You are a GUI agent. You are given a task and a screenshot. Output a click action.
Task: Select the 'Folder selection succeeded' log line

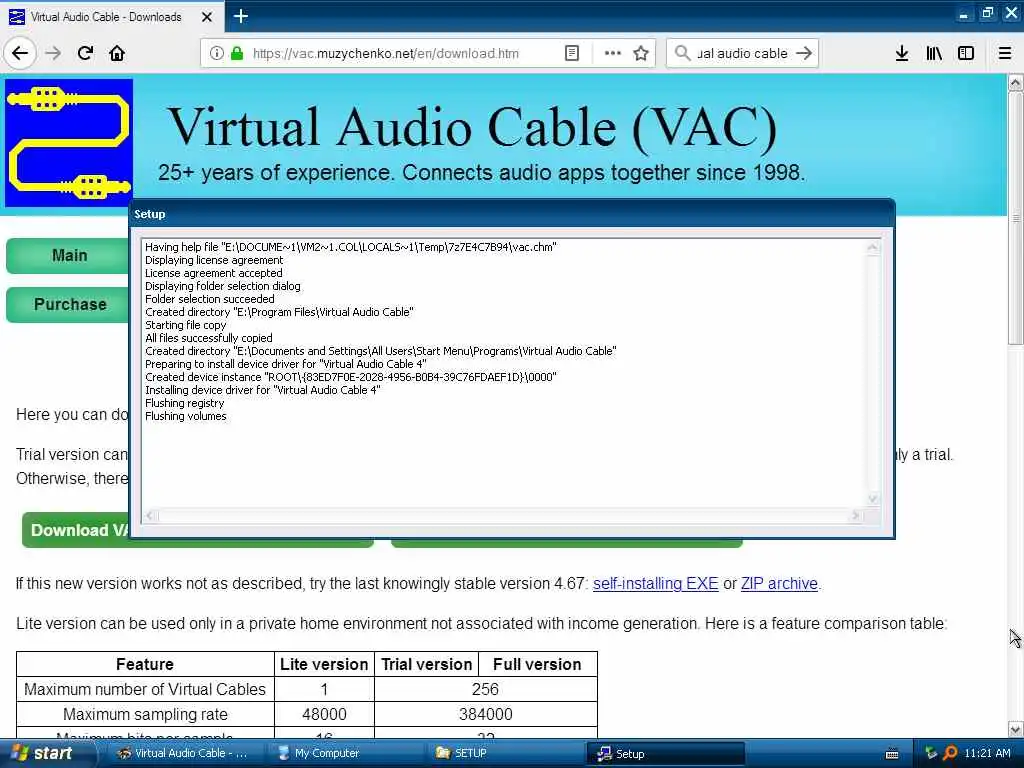click(210, 298)
